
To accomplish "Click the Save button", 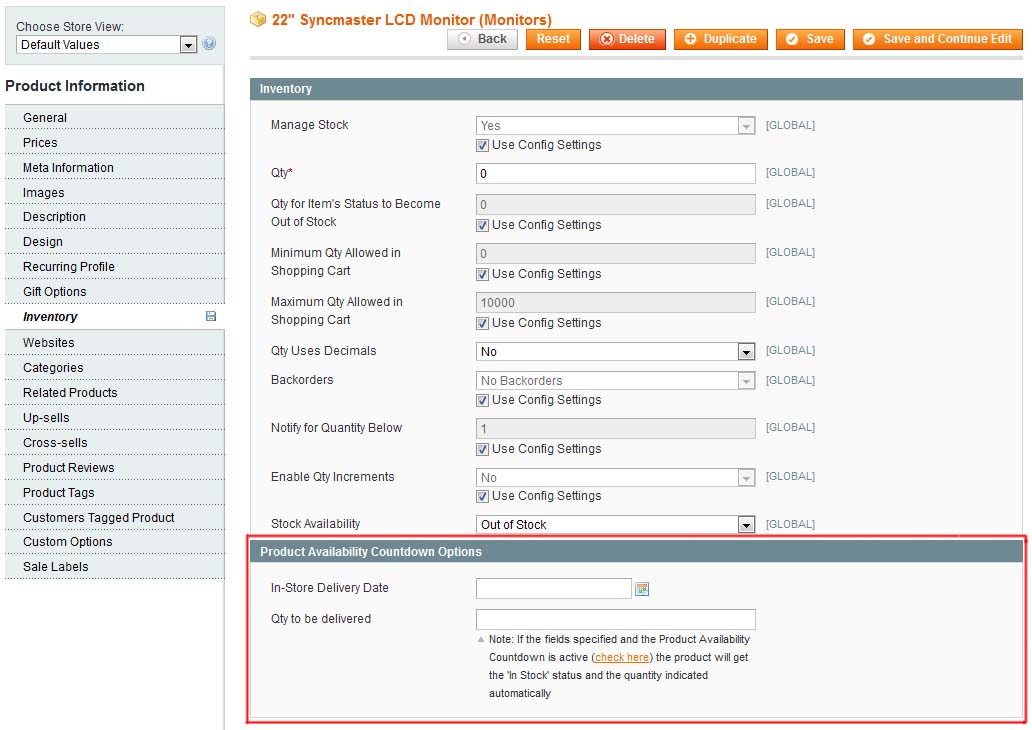I will (810, 39).
